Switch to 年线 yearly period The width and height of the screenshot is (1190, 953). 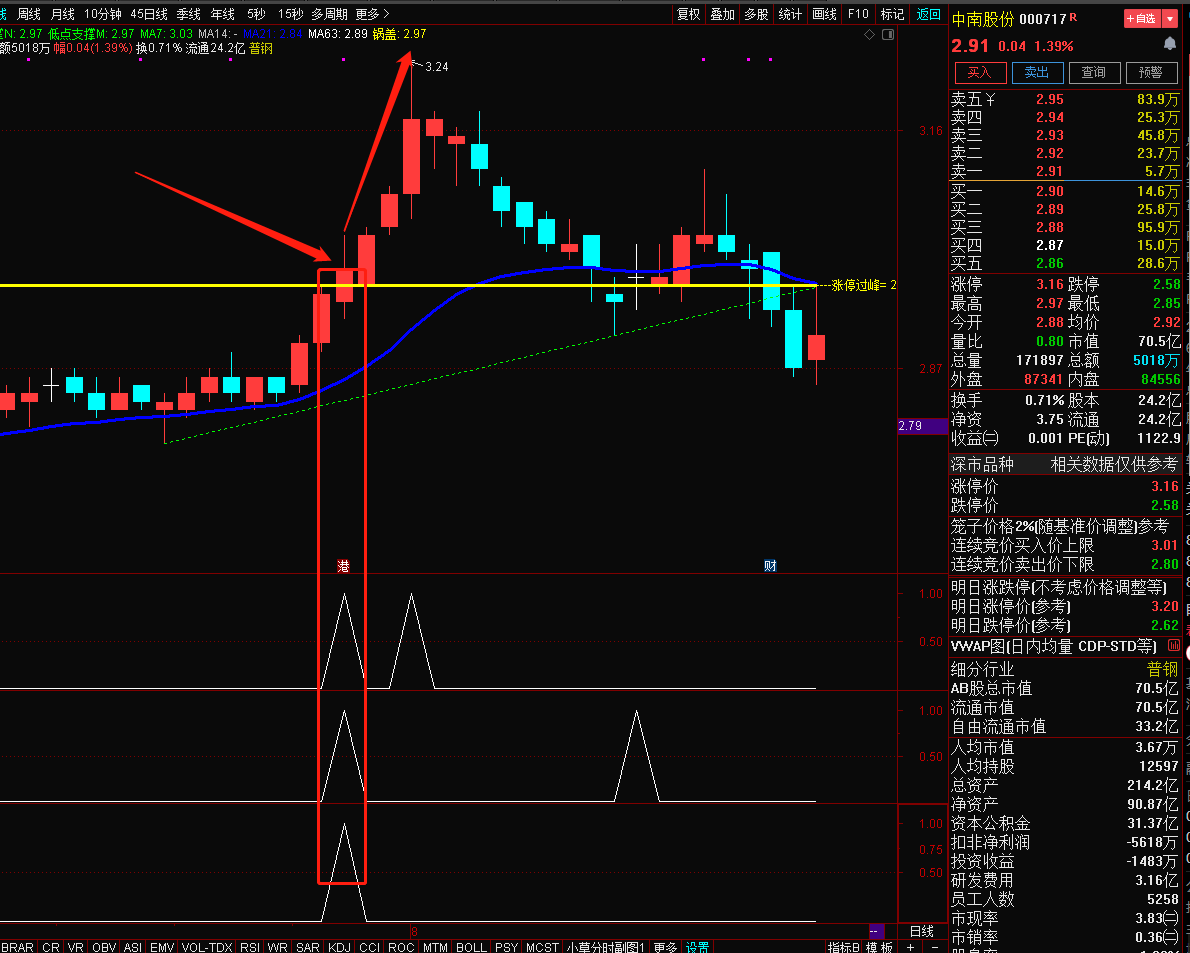point(222,14)
